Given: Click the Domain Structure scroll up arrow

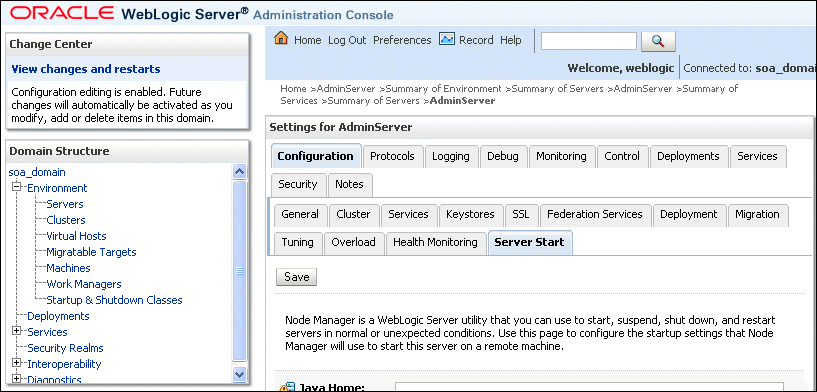Looking at the screenshot, I should (x=239, y=172).
